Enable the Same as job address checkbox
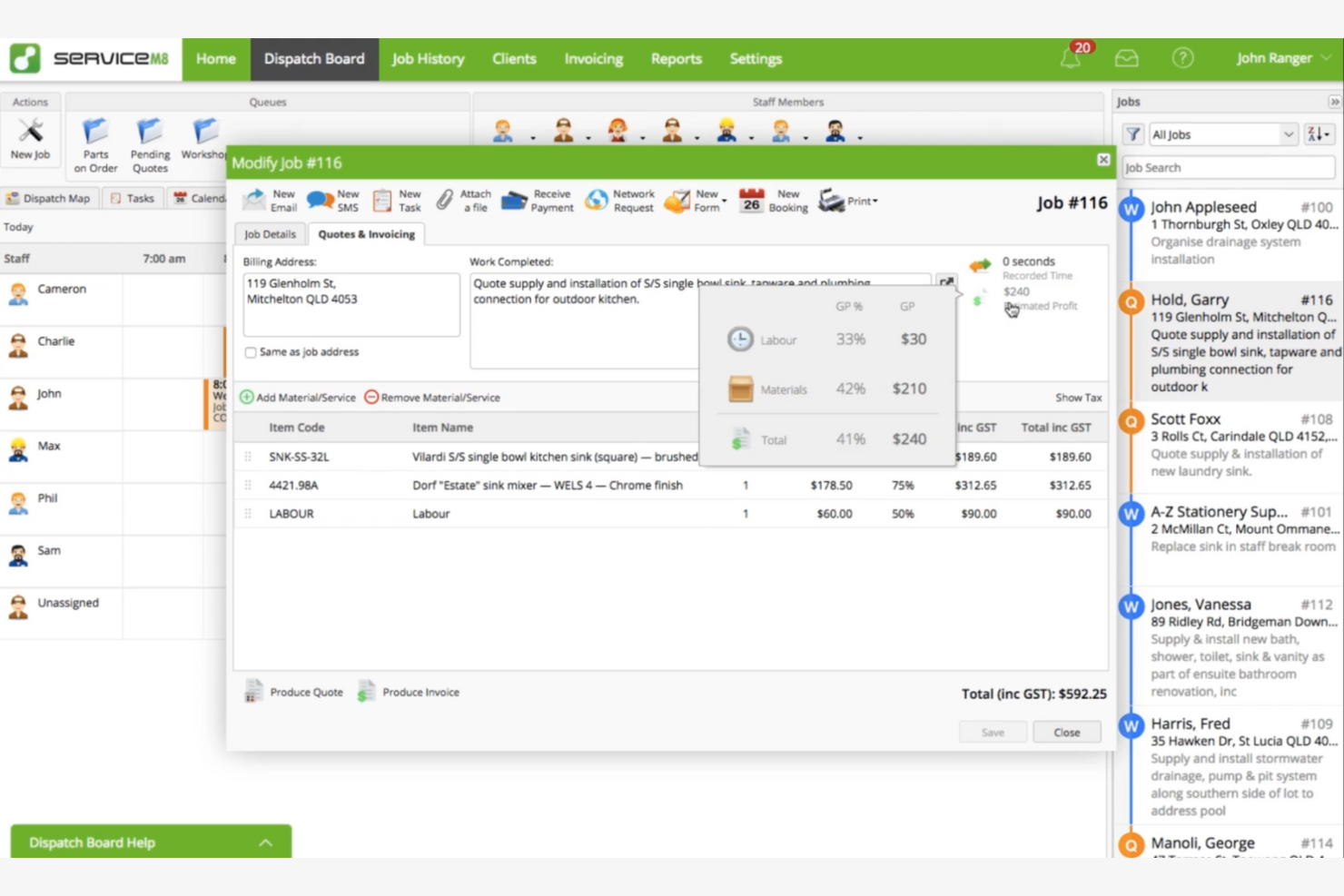 pos(251,352)
